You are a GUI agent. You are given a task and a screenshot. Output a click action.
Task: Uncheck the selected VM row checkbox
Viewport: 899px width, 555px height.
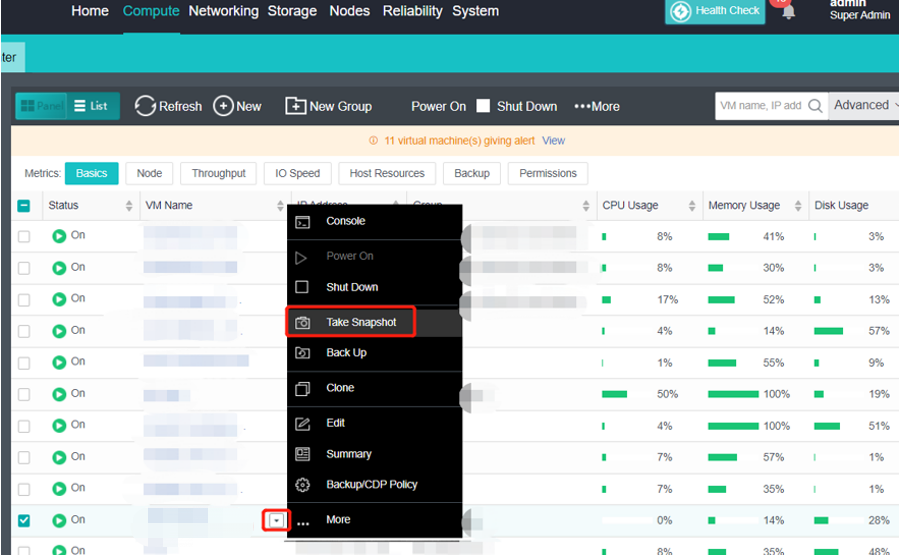[24, 520]
